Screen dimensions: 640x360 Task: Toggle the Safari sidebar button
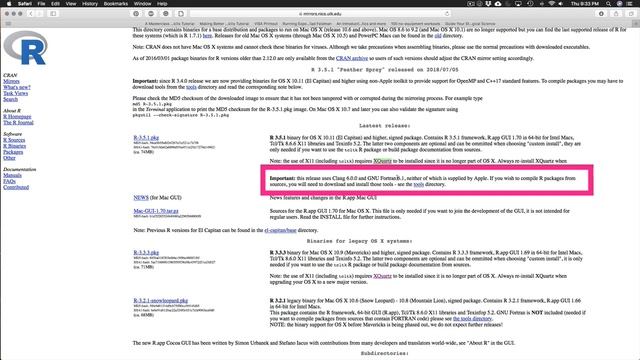(53, 13)
